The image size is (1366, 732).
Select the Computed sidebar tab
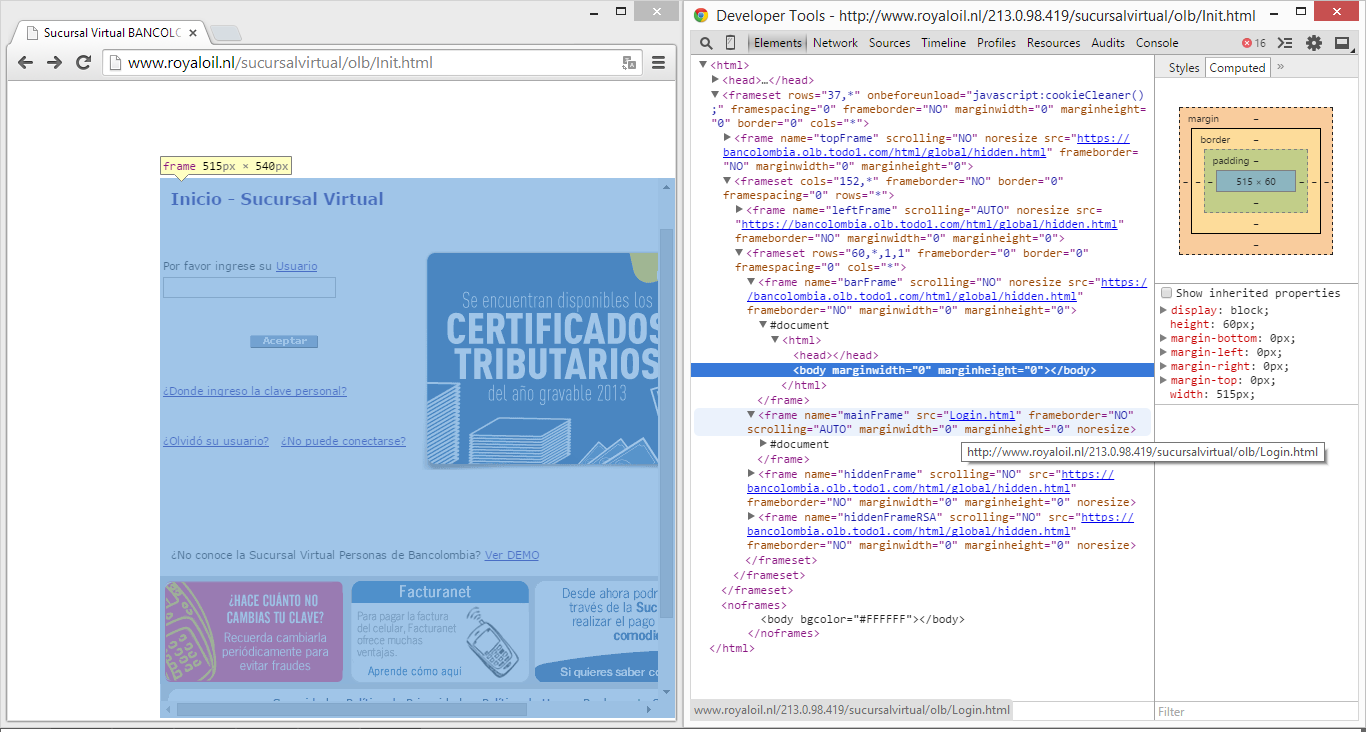coord(1237,68)
